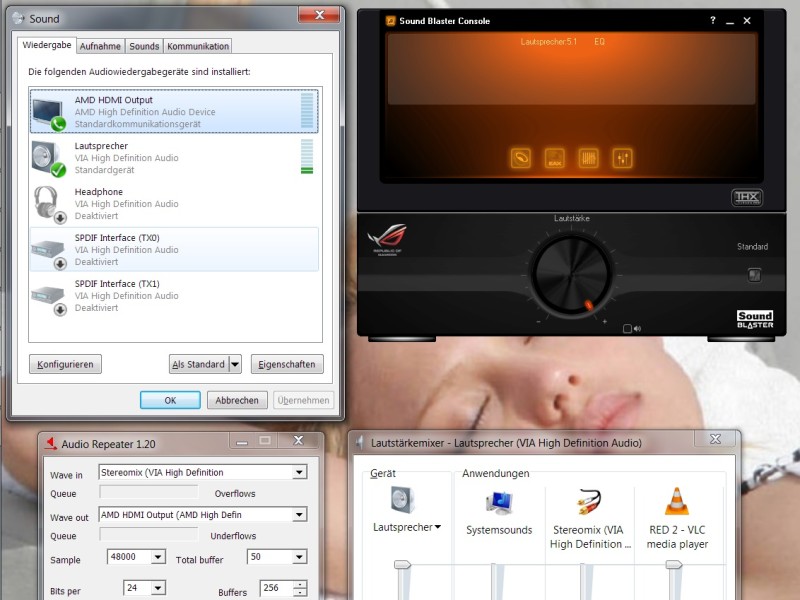800x600 pixels.
Task: Click the Buffers value field showing 256
Action: click(277, 588)
